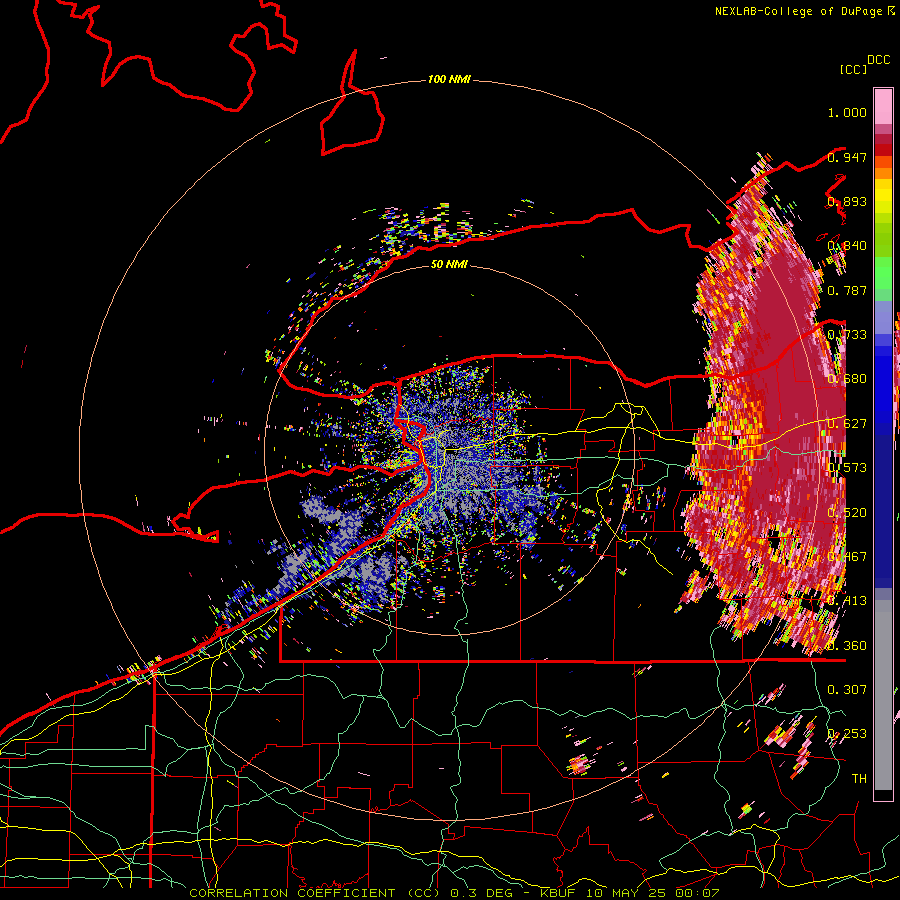Sample the light pink segment atop color scale
The image size is (900, 900).
click(883, 106)
